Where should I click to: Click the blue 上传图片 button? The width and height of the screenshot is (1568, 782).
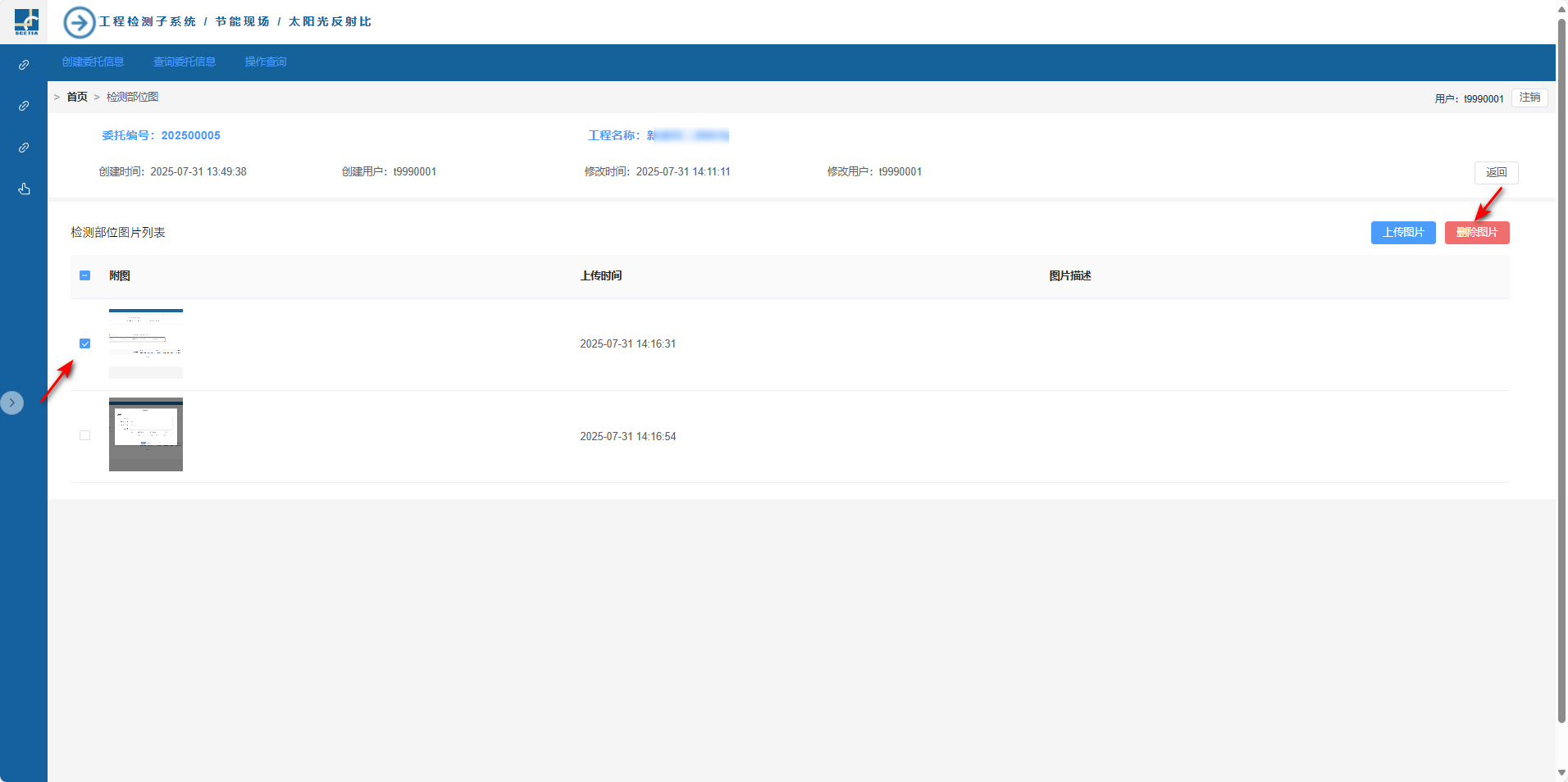click(x=1402, y=233)
